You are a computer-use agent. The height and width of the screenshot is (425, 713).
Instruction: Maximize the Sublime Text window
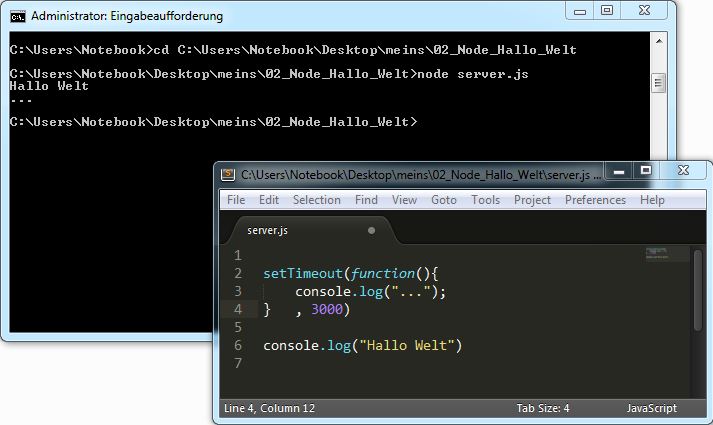click(646, 170)
